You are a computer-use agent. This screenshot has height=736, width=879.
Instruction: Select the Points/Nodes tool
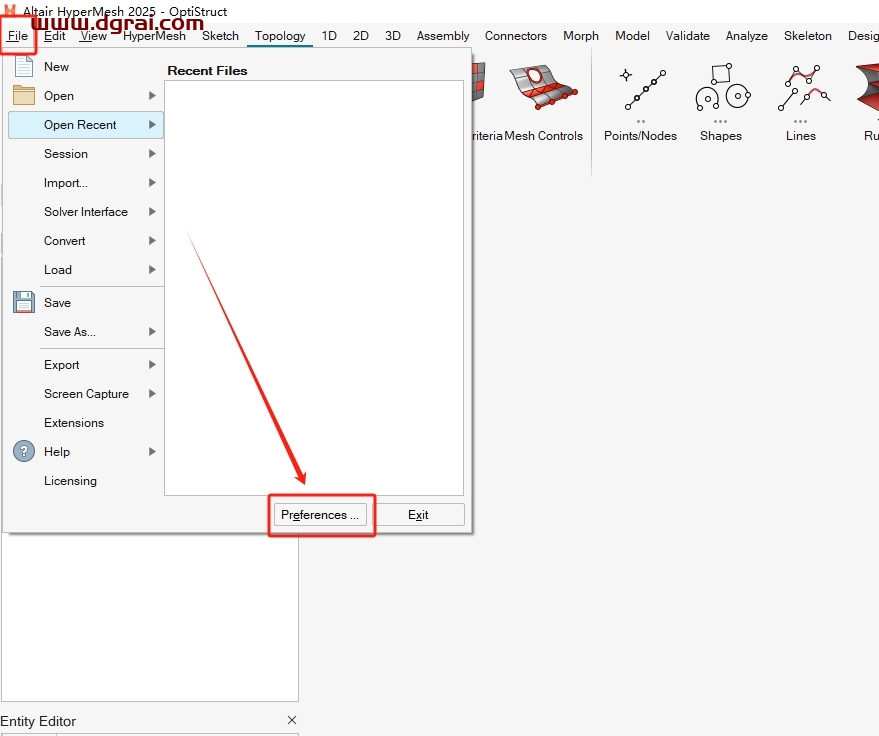pyautogui.click(x=640, y=104)
